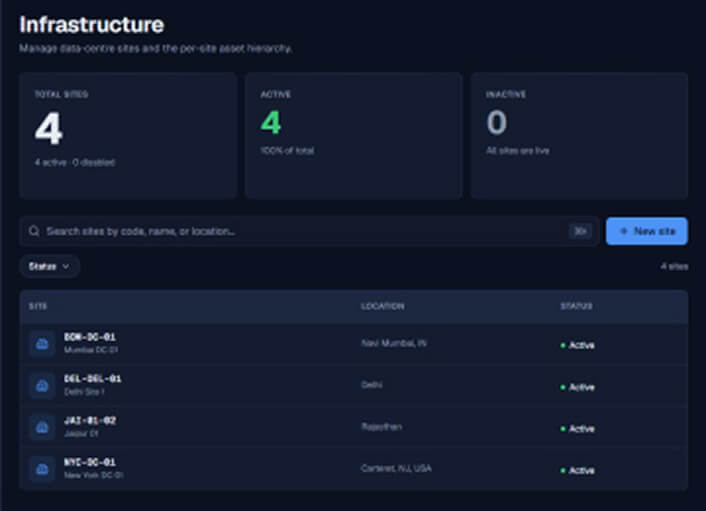Viewport: 706px width, 511px height.
Task: Click the green Active count card
Action: coord(354,136)
